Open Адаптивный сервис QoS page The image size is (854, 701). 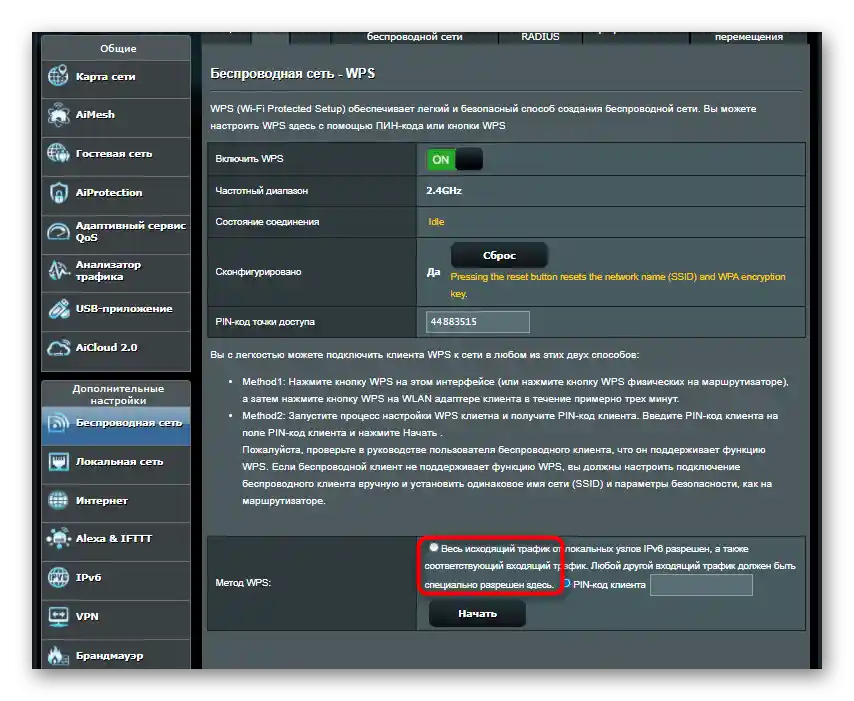pos(116,235)
